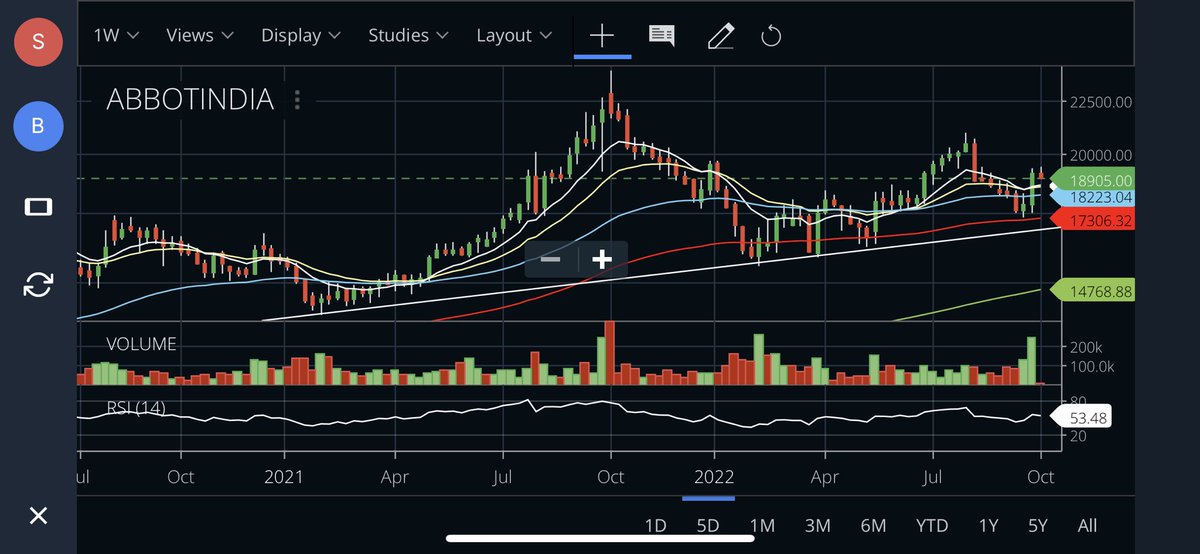Open the chart comments icon
The height and width of the screenshot is (554, 1200).
click(x=661, y=36)
